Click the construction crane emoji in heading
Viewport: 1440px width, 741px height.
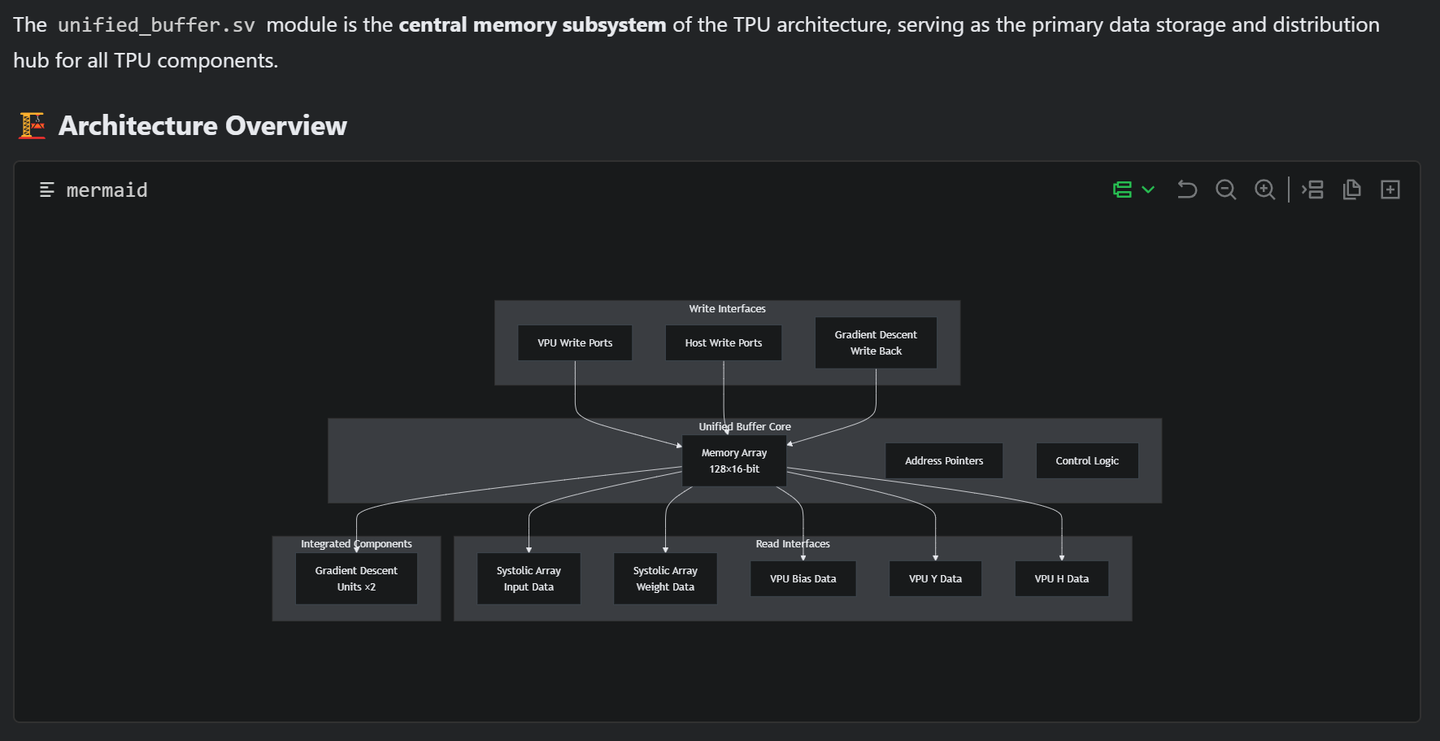[32, 126]
